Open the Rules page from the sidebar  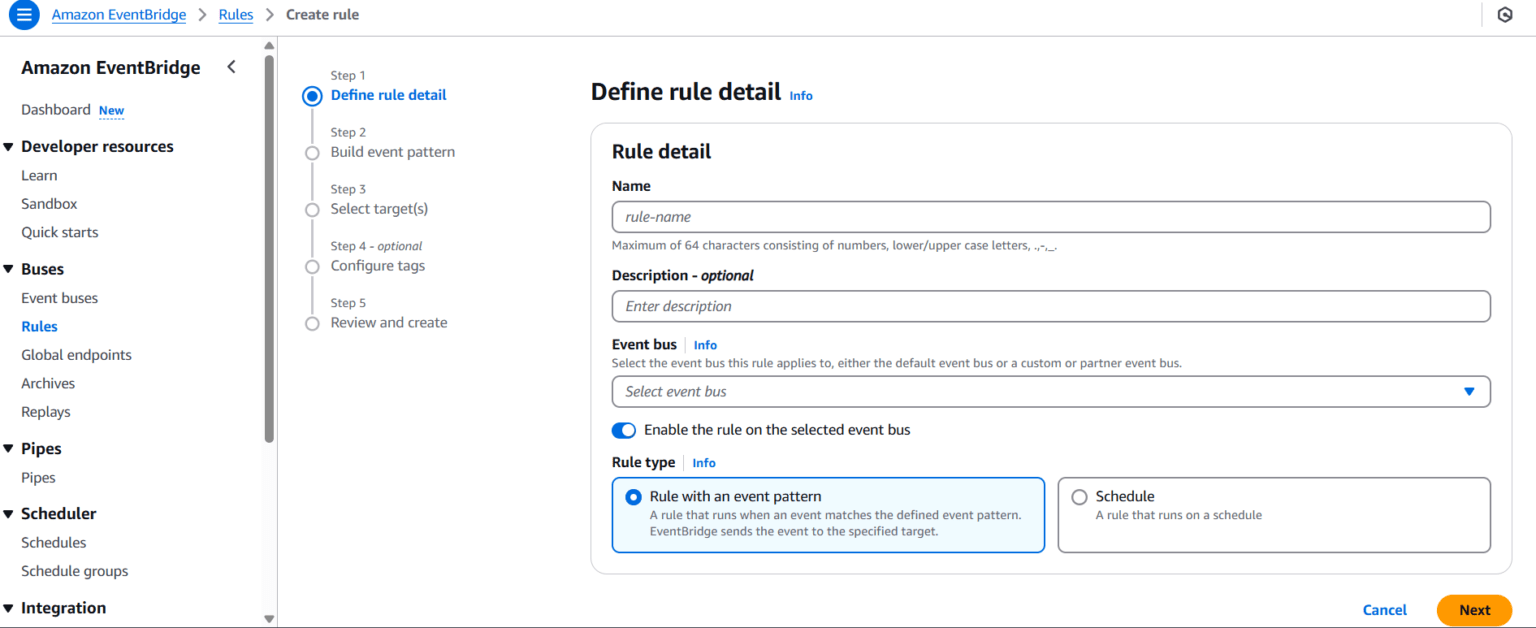pyautogui.click(x=39, y=325)
